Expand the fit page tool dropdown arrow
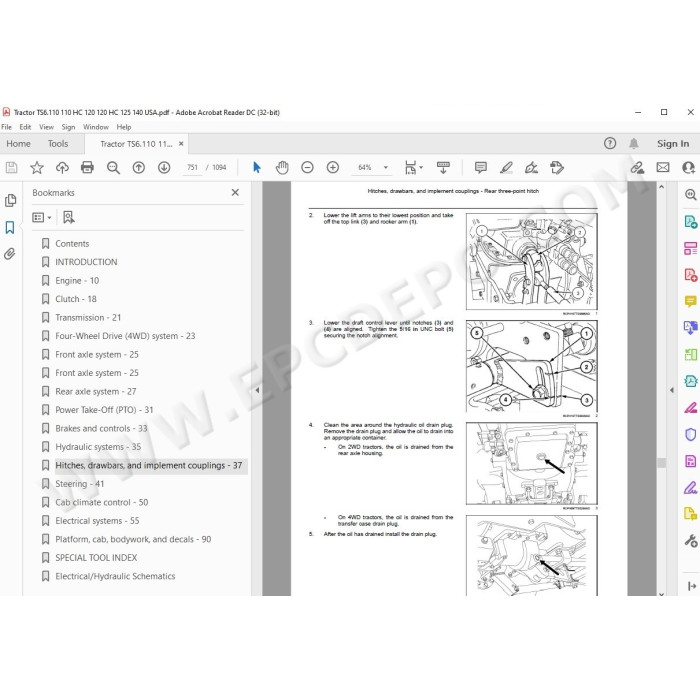Image resolution: width=700 pixels, height=700 pixels. point(421,168)
